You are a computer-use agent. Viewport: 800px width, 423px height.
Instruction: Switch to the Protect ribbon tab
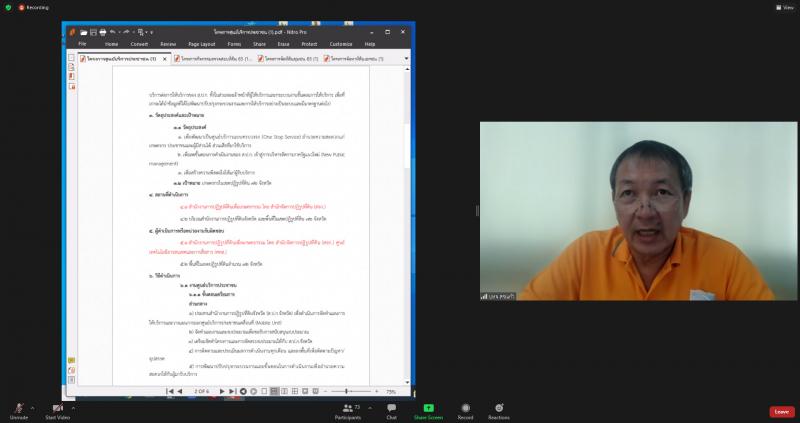point(309,44)
